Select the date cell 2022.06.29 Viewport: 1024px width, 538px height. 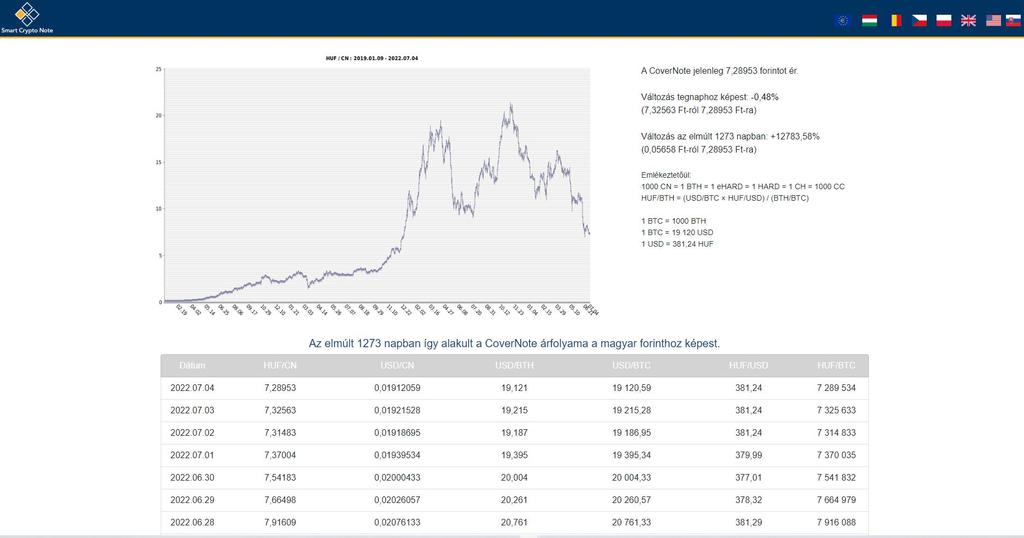pos(192,500)
